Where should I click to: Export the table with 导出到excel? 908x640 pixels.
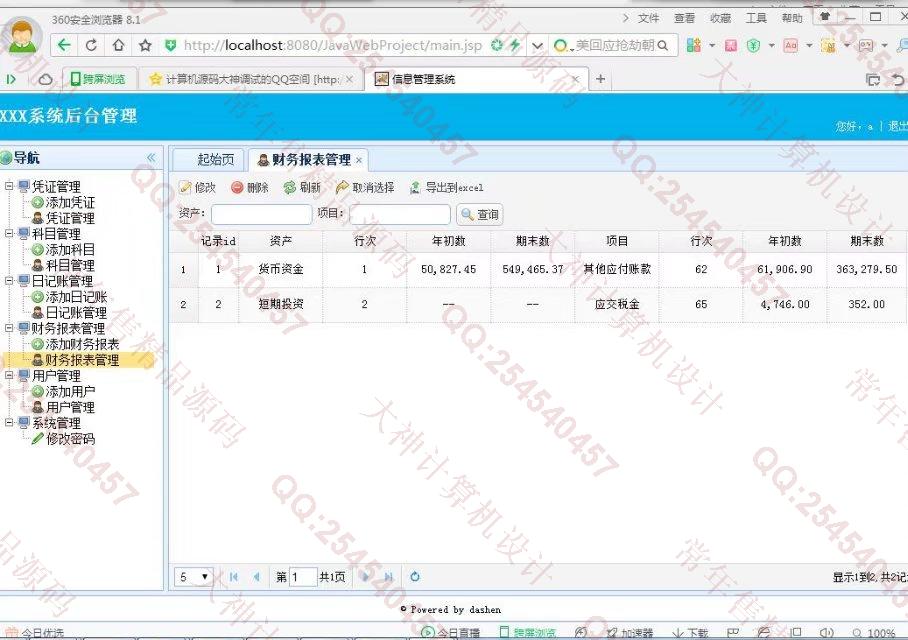click(x=446, y=187)
